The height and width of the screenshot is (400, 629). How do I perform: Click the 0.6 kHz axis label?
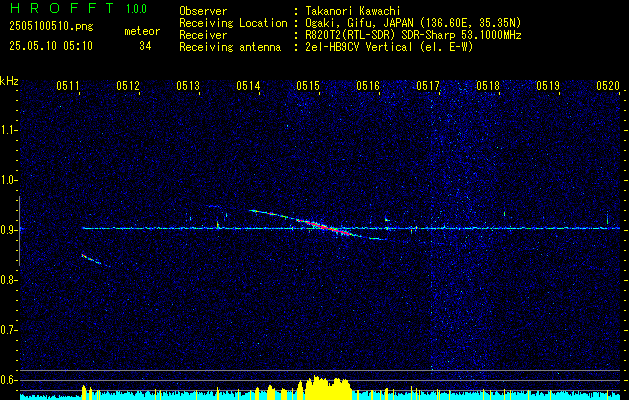pos(9,380)
